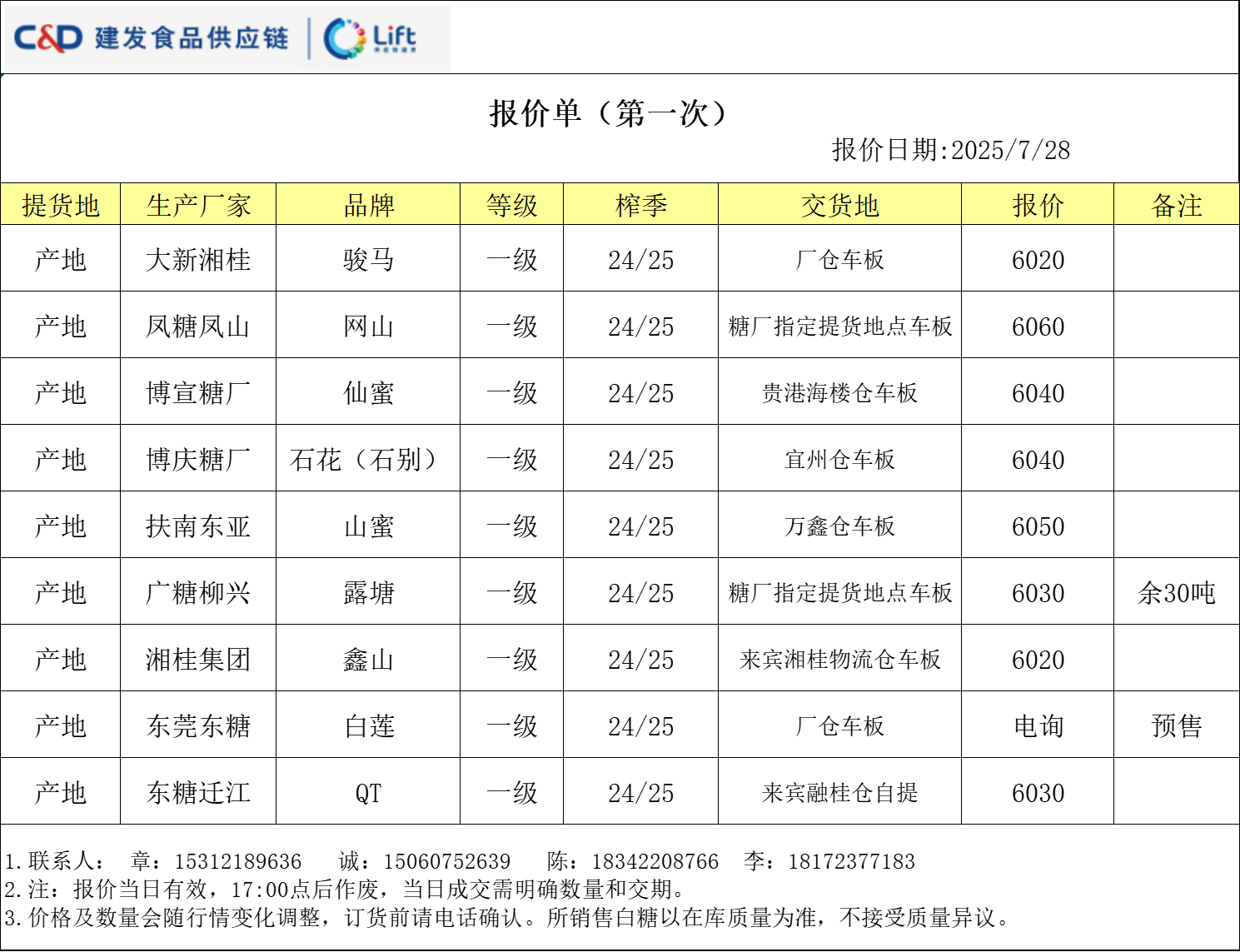Select the 电询 price cell
Screen dimensions: 1240x952
point(1038,726)
